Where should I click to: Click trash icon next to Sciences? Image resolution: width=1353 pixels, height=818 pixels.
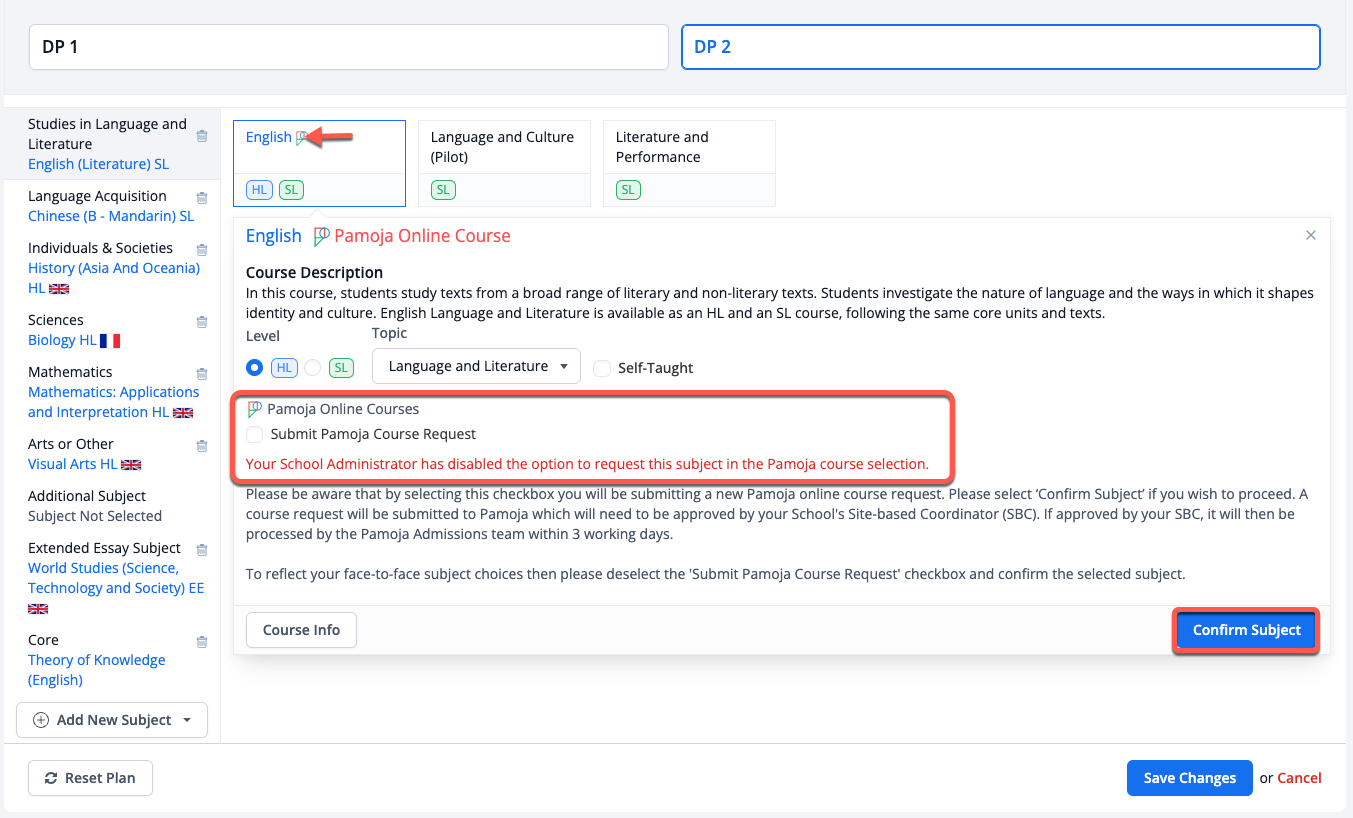[202, 322]
